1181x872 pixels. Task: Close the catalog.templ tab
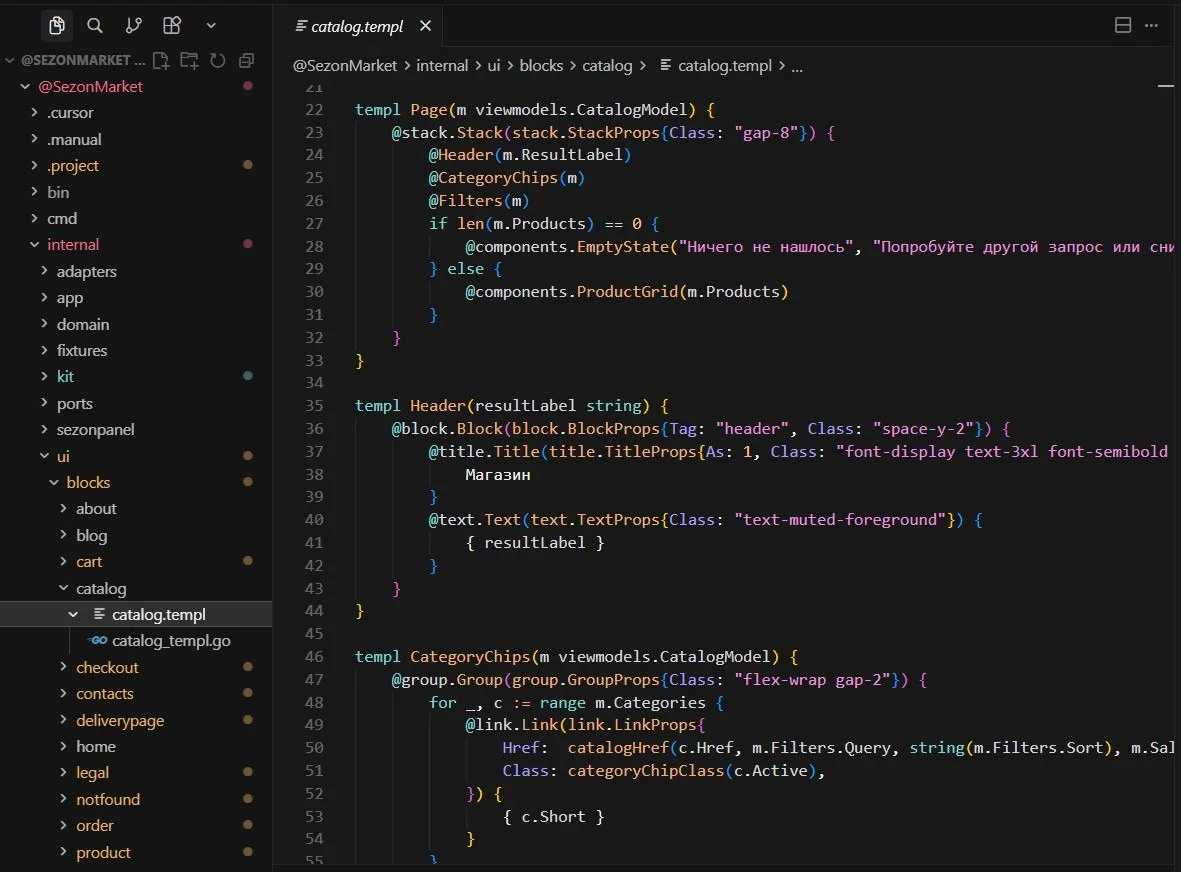[x=426, y=26]
